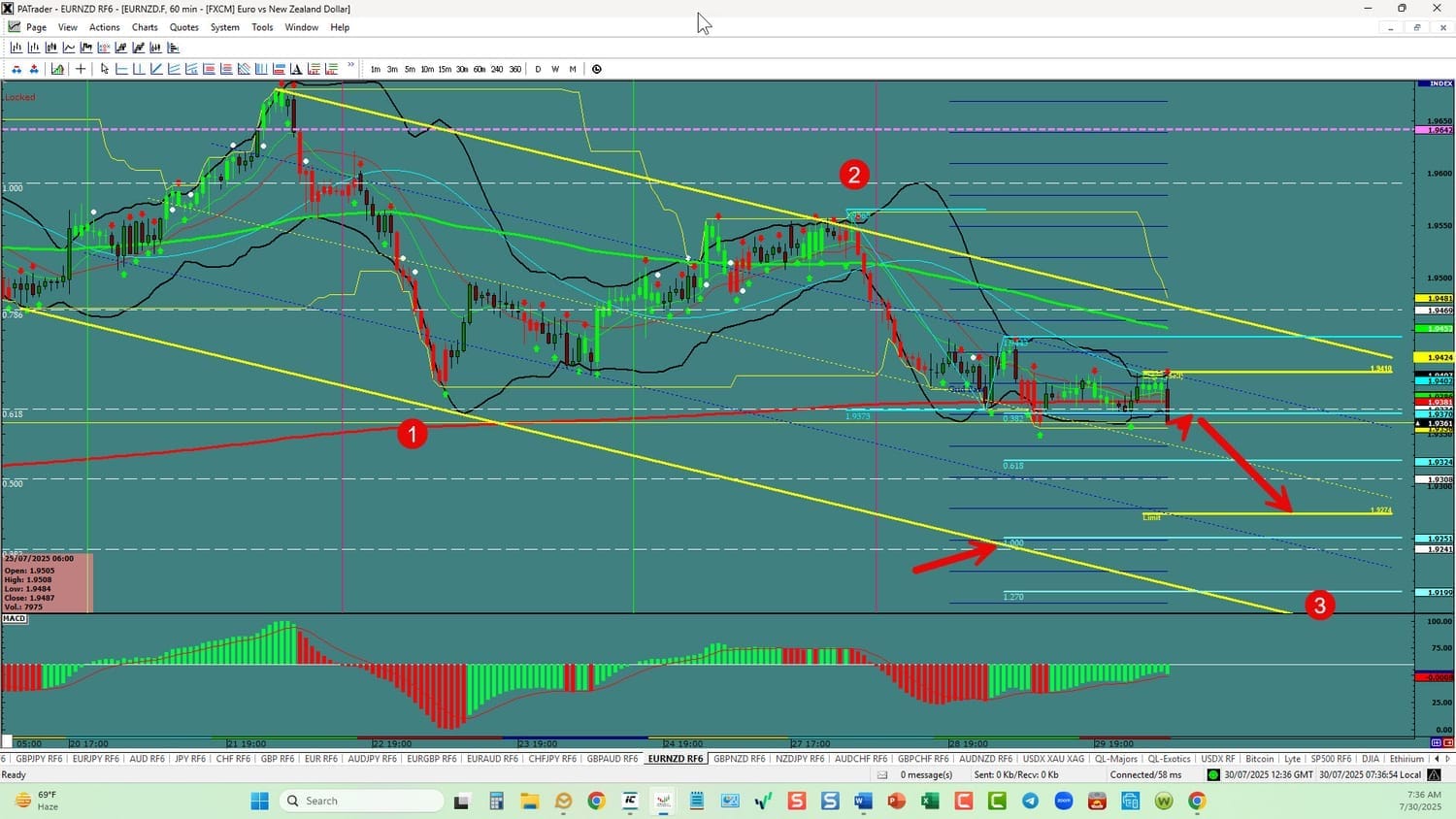Screen dimensions: 1456x819
Task: Set timeframe to 30m
Action: [x=462, y=69]
